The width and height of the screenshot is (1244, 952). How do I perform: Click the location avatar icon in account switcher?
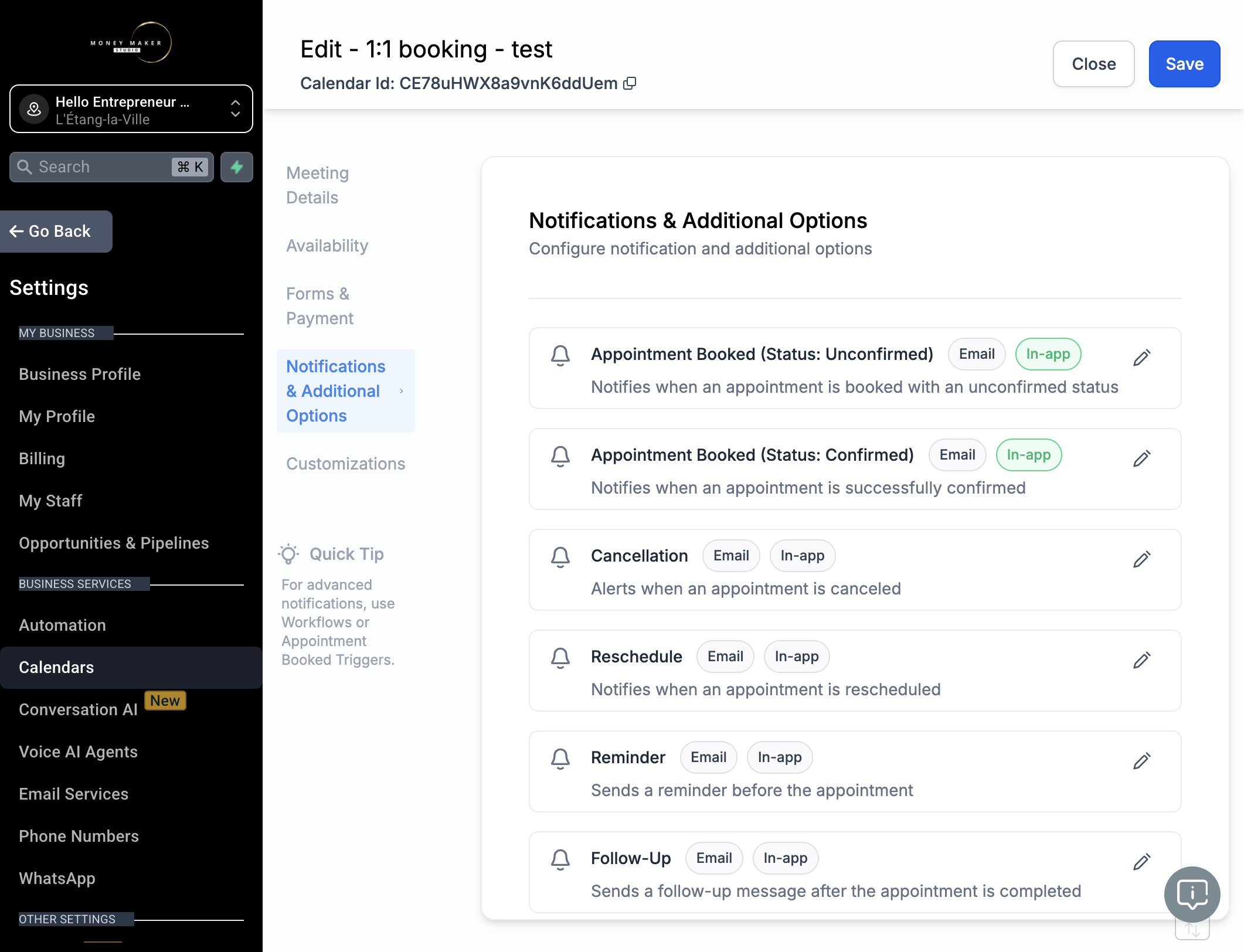click(x=34, y=108)
